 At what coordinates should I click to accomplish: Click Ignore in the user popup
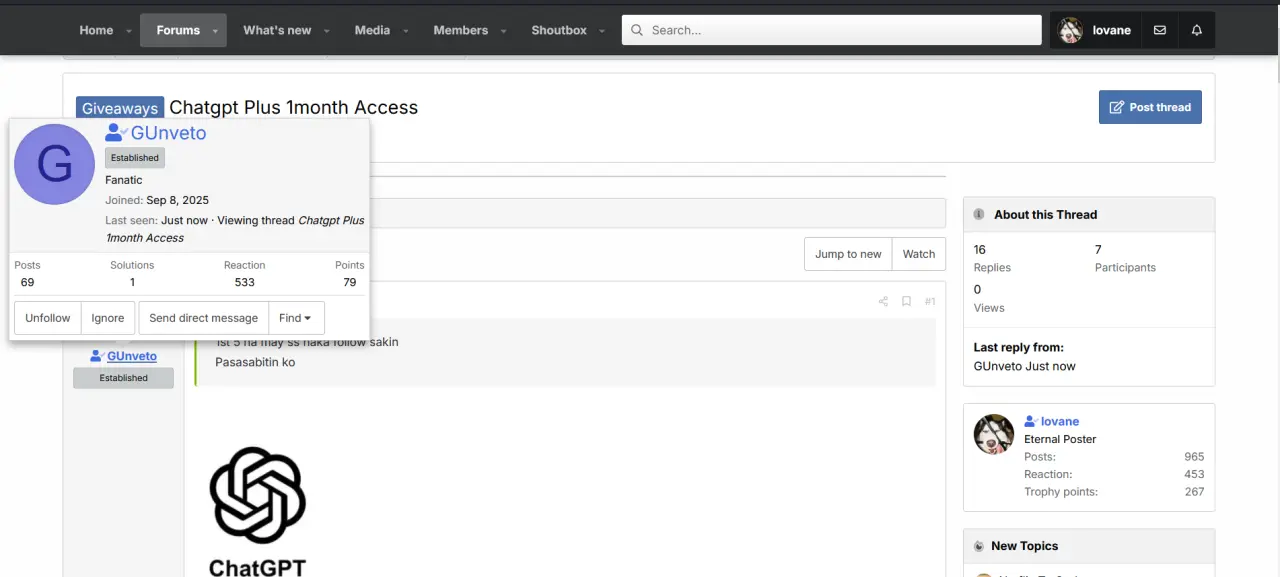pos(108,318)
